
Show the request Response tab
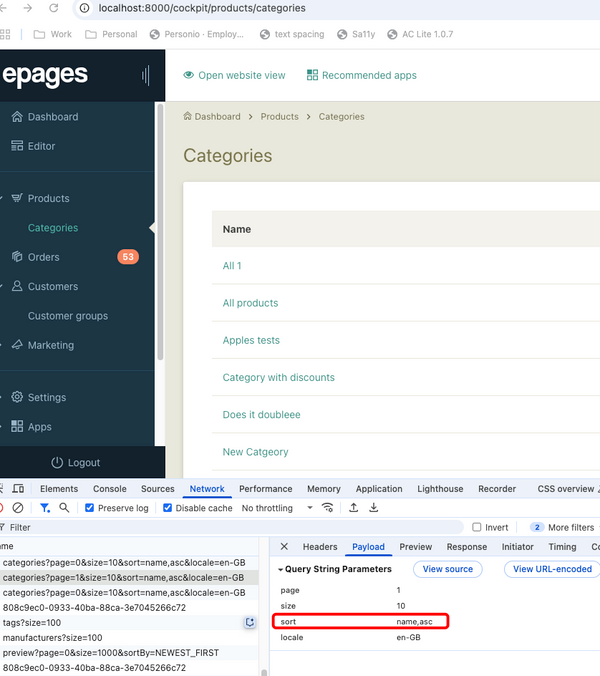click(x=467, y=547)
